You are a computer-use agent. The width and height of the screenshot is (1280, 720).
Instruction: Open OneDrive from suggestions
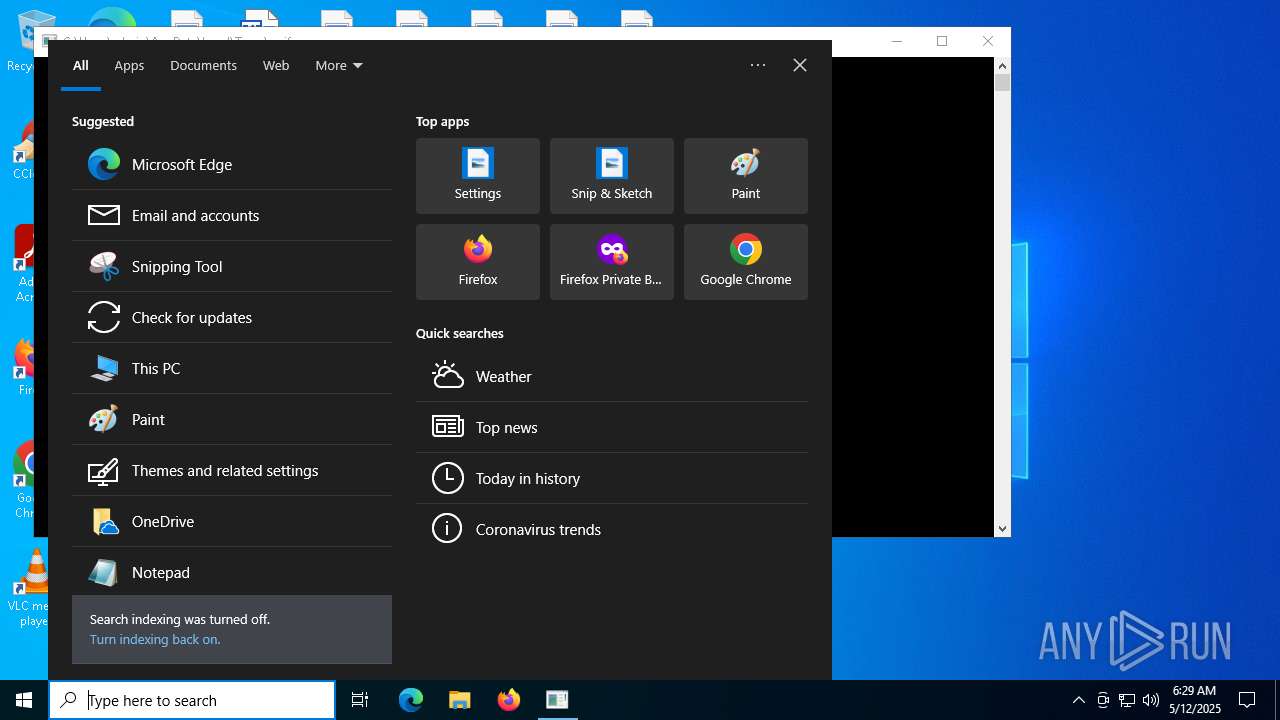pyautogui.click(x=232, y=521)
